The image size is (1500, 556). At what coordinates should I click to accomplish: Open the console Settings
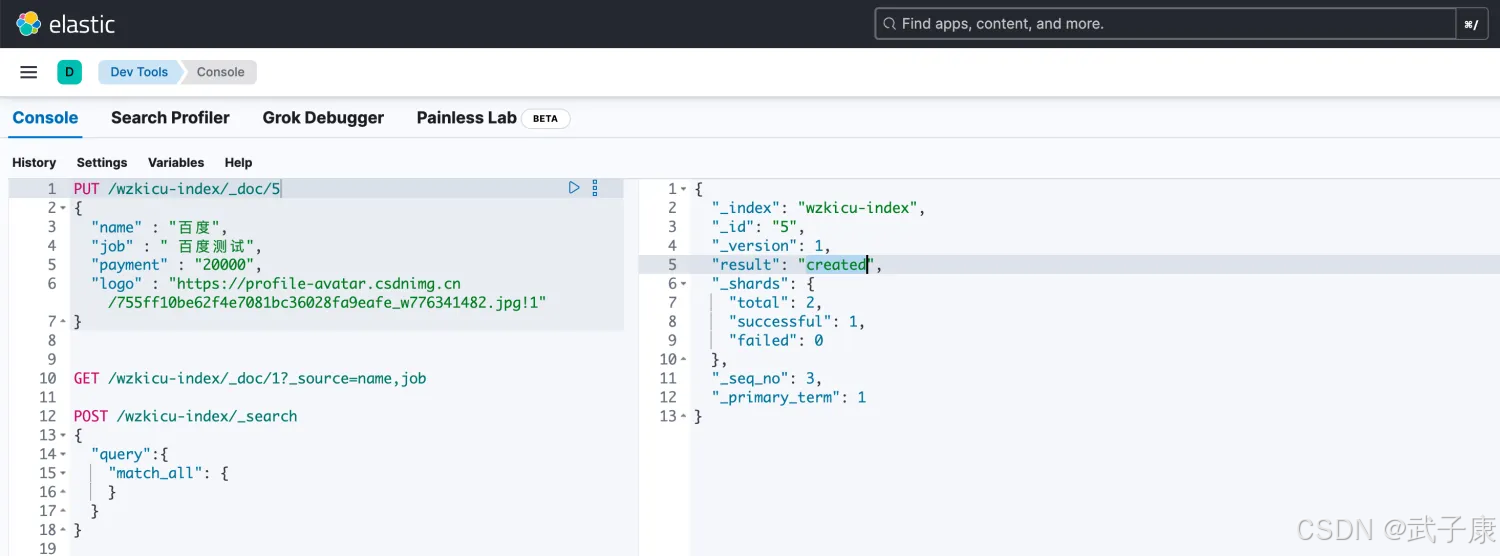point(102,162)
